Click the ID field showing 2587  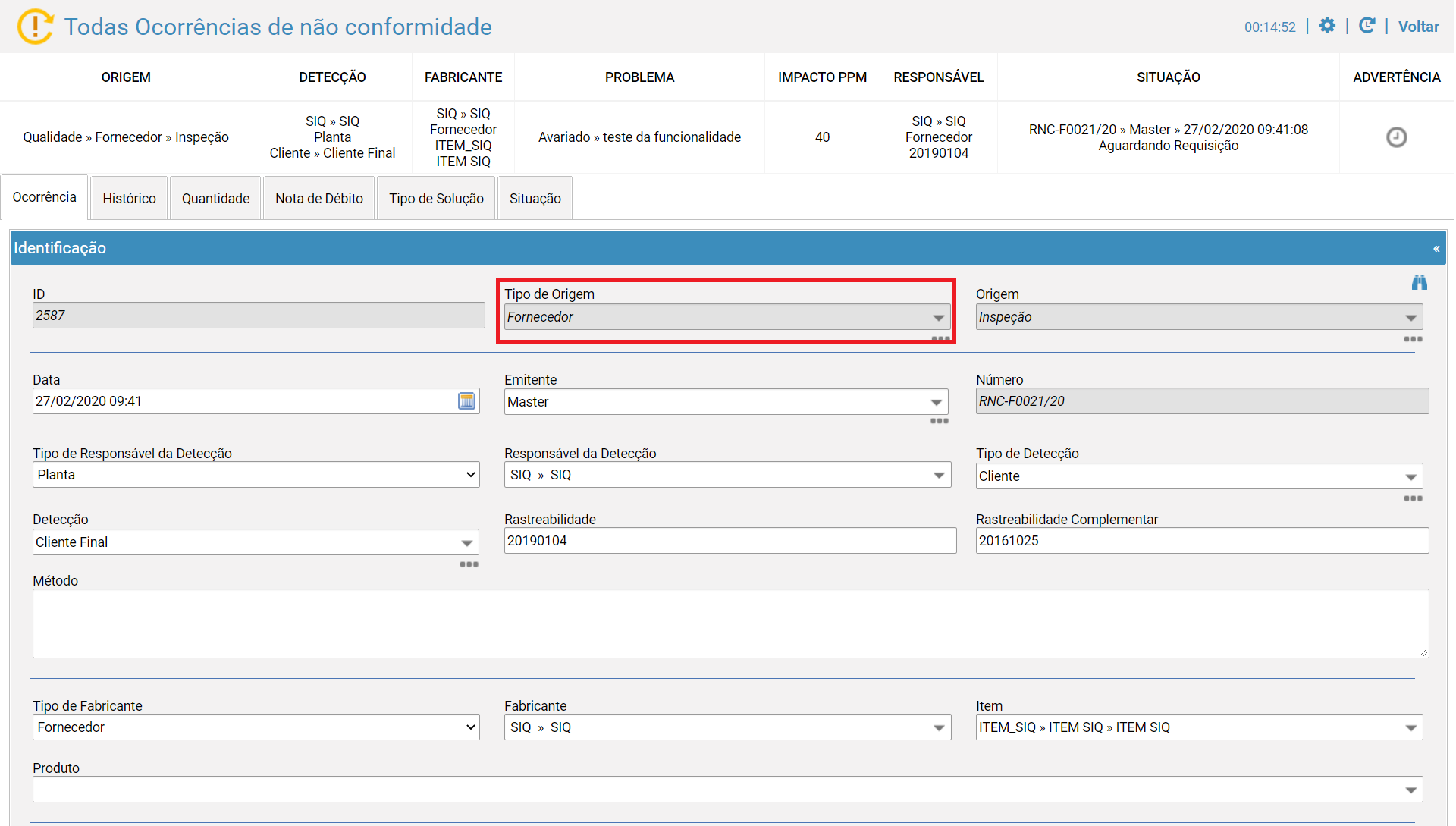[x=259, y=316]
